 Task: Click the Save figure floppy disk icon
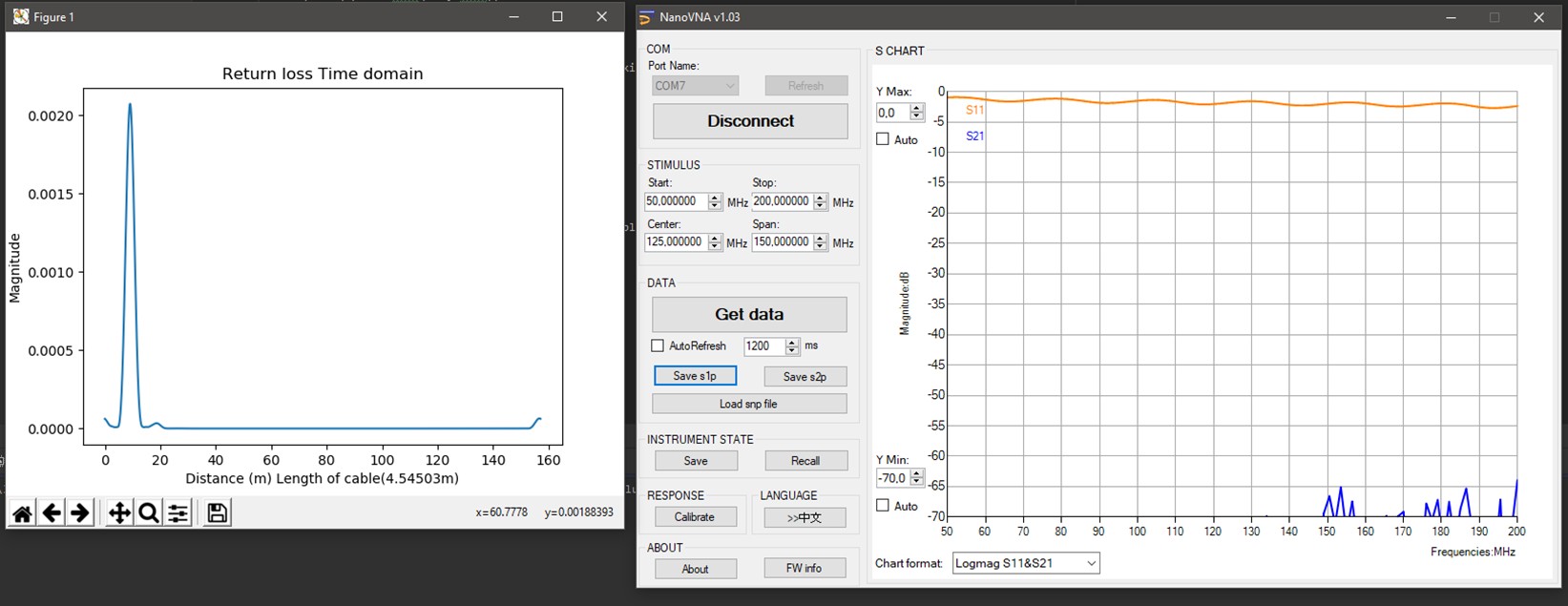click(218, 513)
